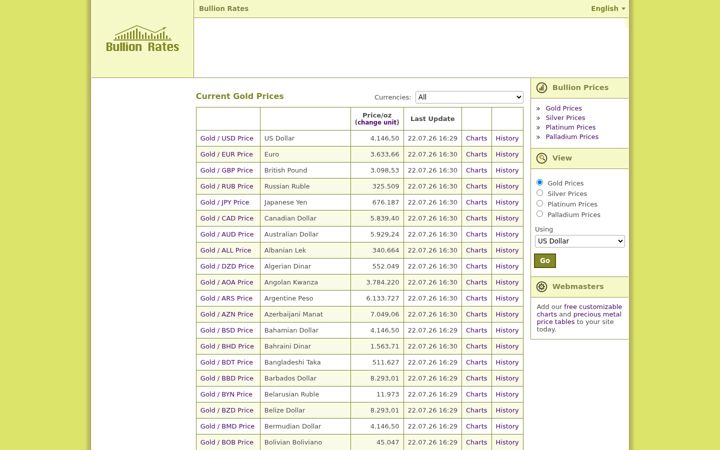Open the Gold / BHD Price link
720x450 pixels.
point(227,347)
